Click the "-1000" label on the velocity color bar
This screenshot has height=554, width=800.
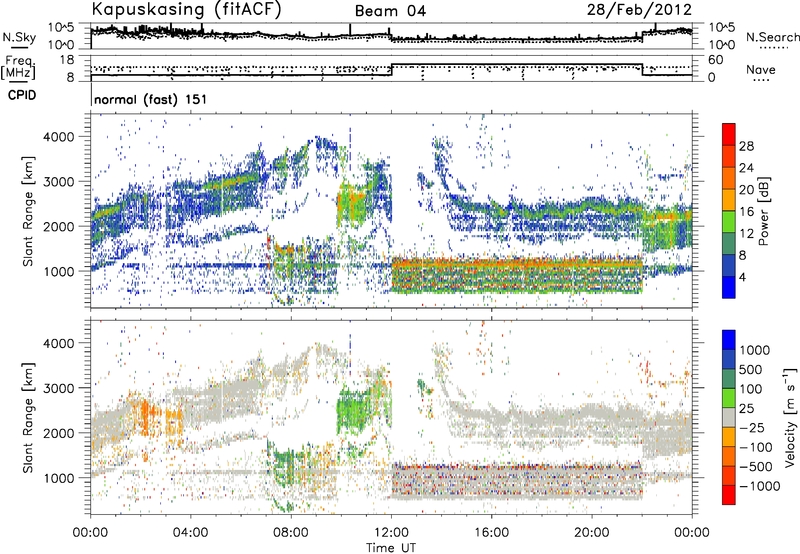(x=760, y=486)
